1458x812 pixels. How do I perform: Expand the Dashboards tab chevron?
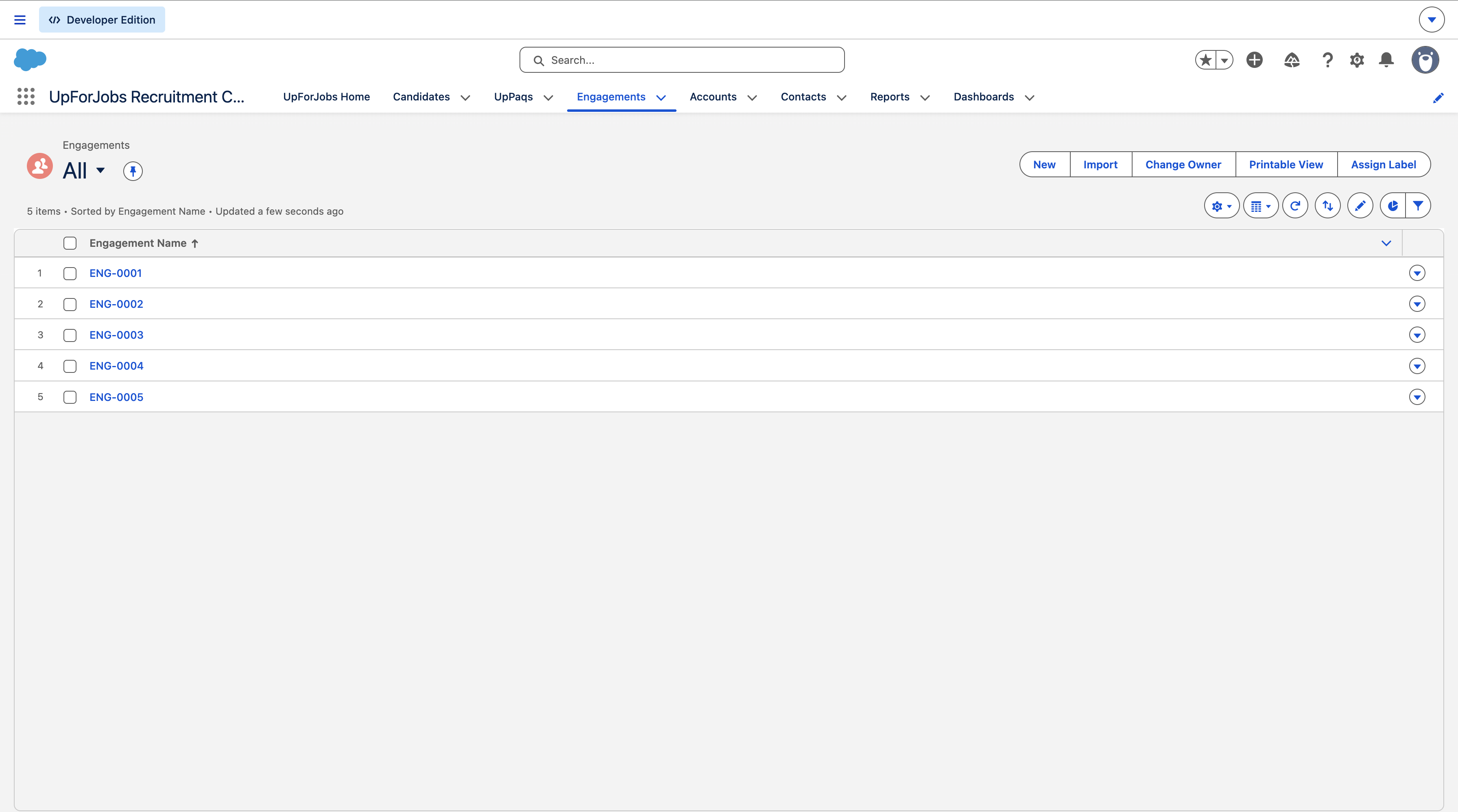point(1029,97)
